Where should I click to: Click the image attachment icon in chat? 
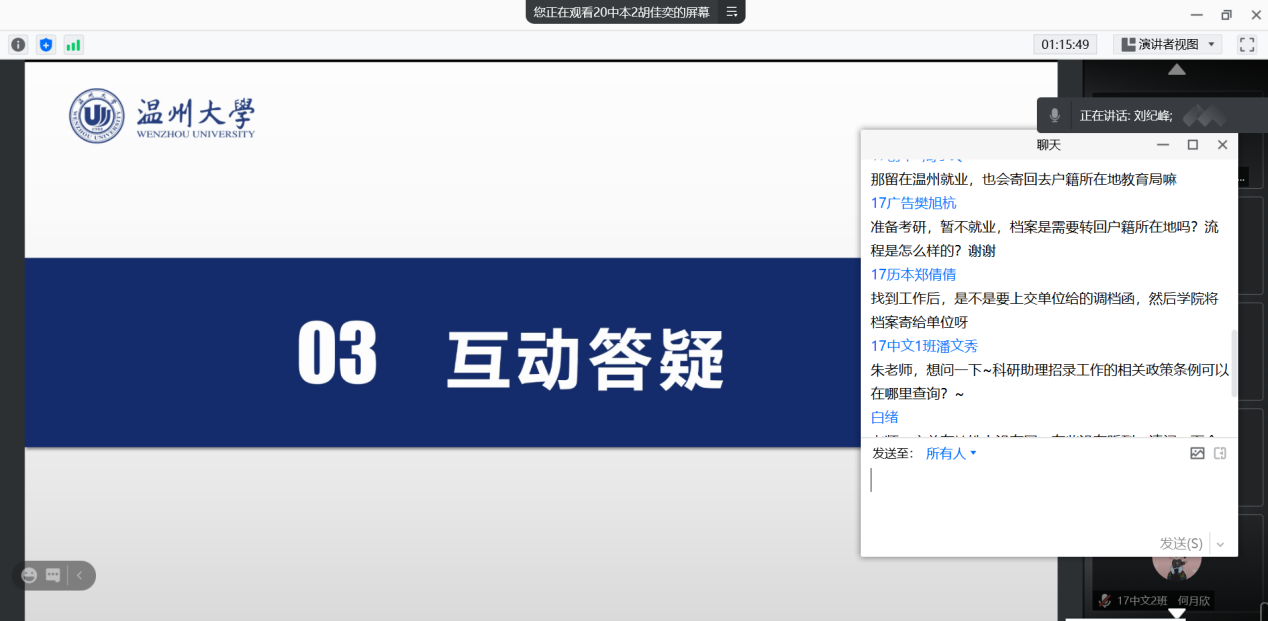(x=1197, y=453)
